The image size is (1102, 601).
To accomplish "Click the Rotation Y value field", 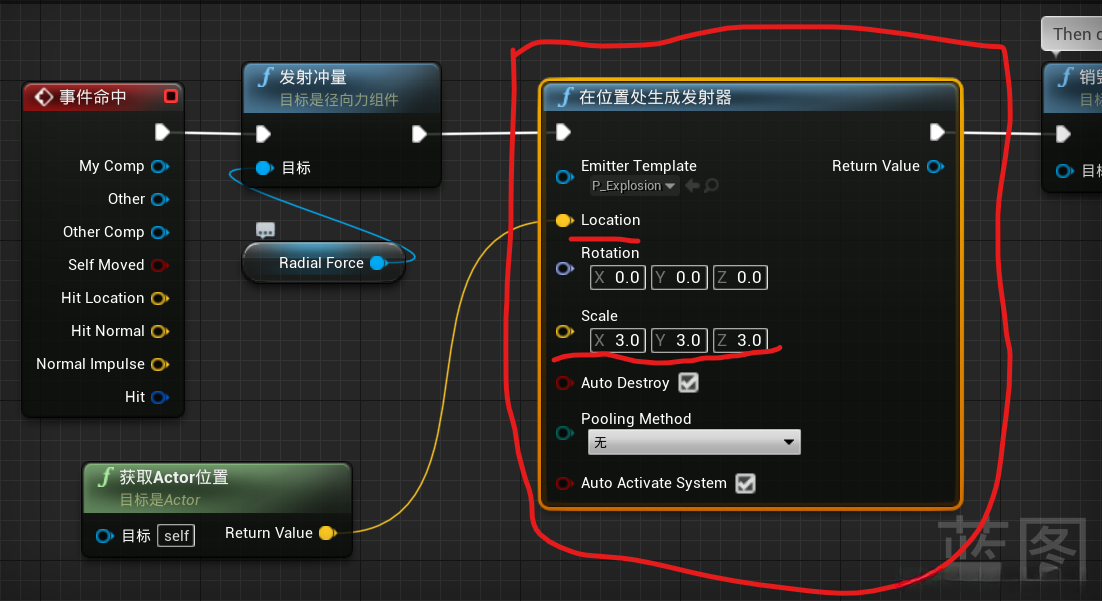I will pyautogui.click(x=679, y=278).
